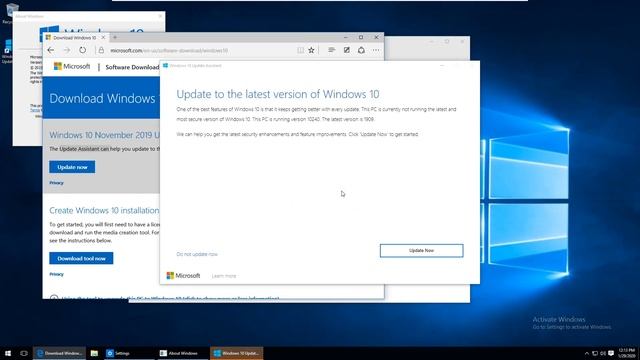
Task: Click the volume icon in system tray
Action: click(x=603, y=353)
